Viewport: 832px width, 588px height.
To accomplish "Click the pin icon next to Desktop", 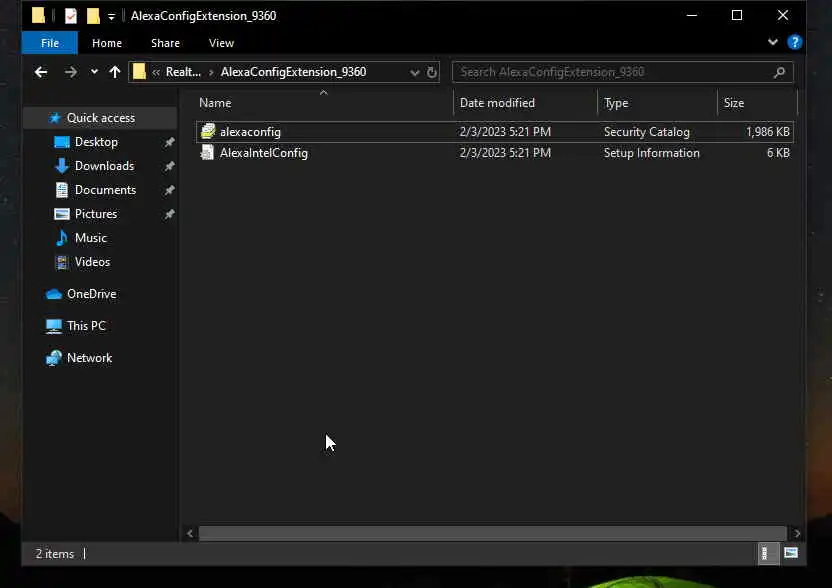I will 169,142.
